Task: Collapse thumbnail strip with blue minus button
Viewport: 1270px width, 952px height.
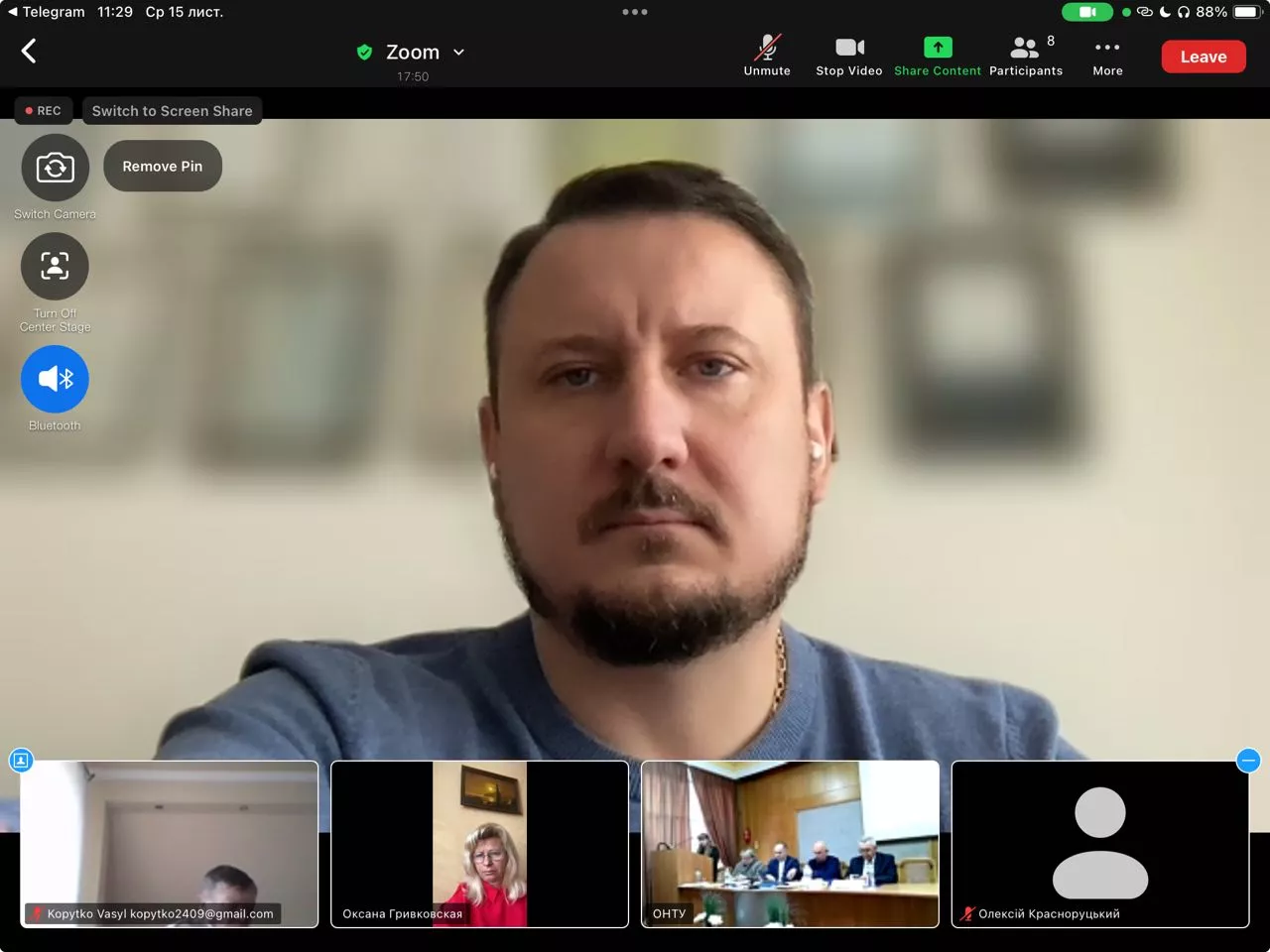Action: click(x=1248, y=761)
